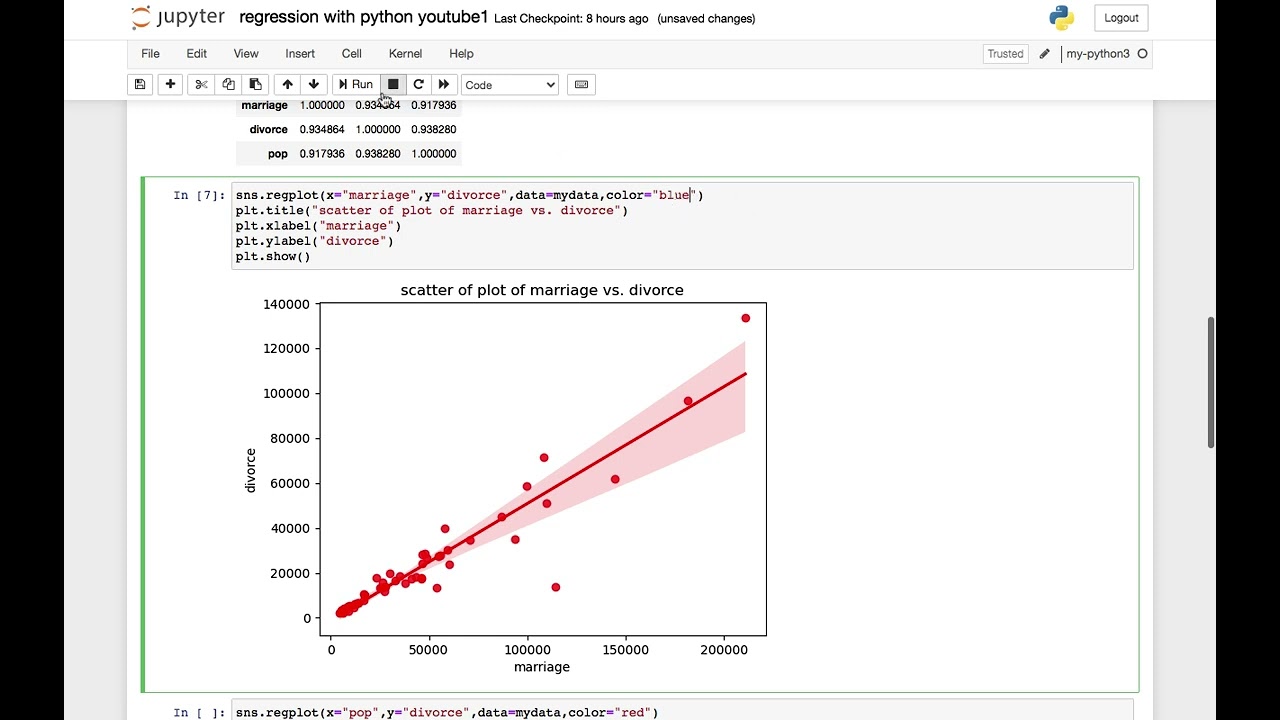Click the 0.917936 value in pop row
The width and height of the screenshot is (1280, 720).
click(322, 154)
